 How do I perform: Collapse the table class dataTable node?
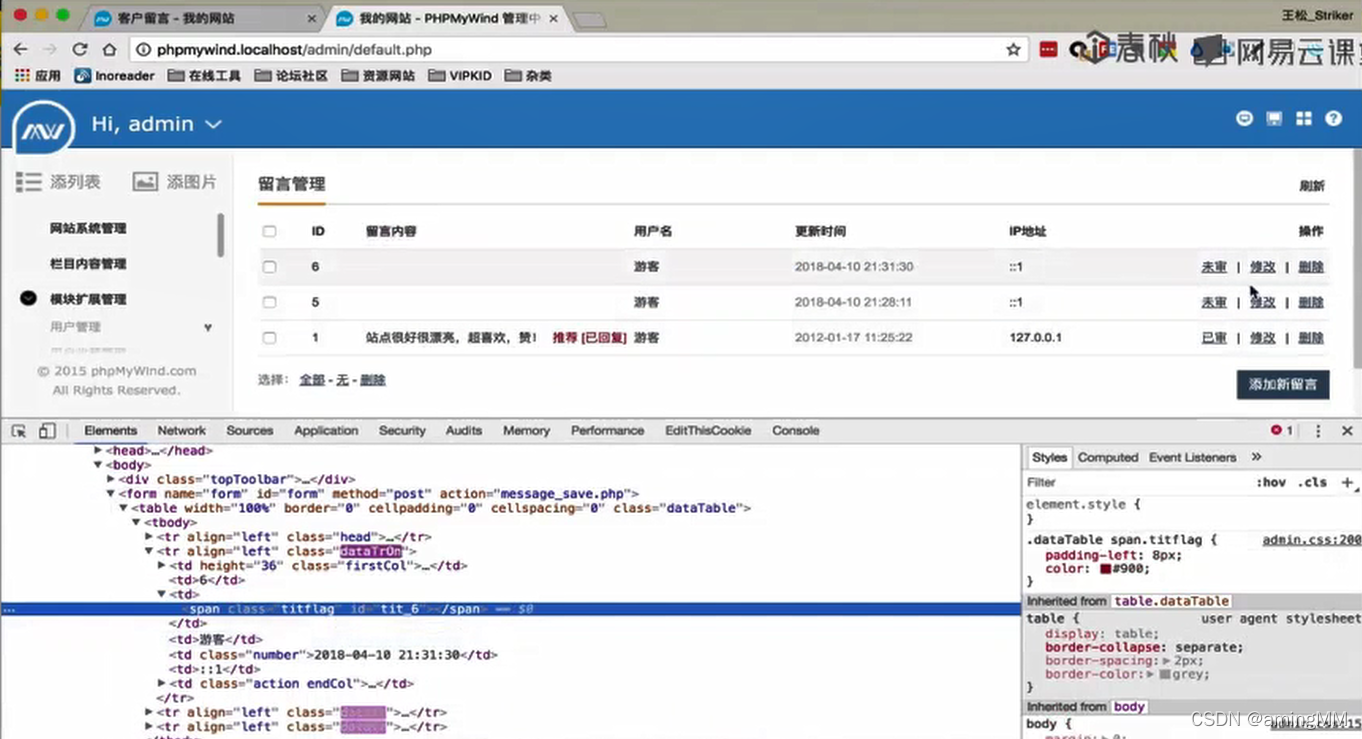(x=123, y=508)
